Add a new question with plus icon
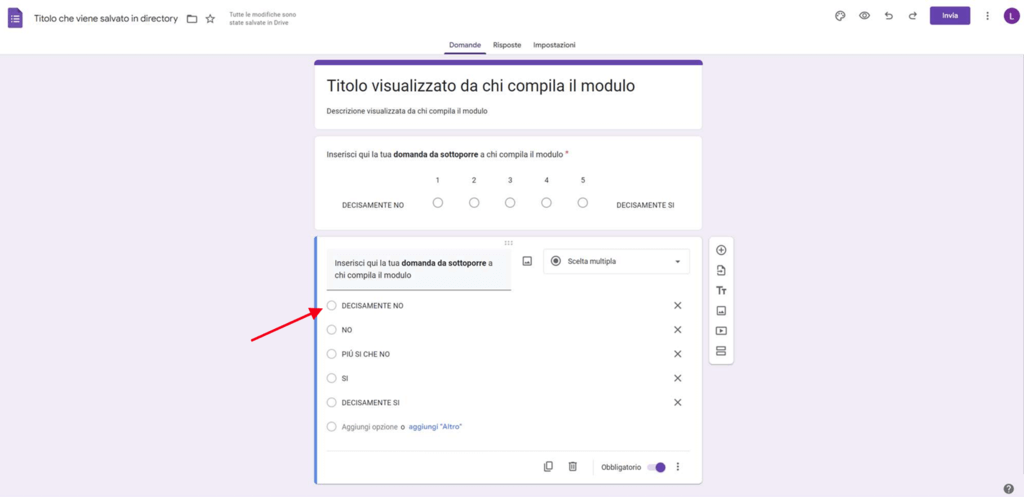 tap(721, 250)
